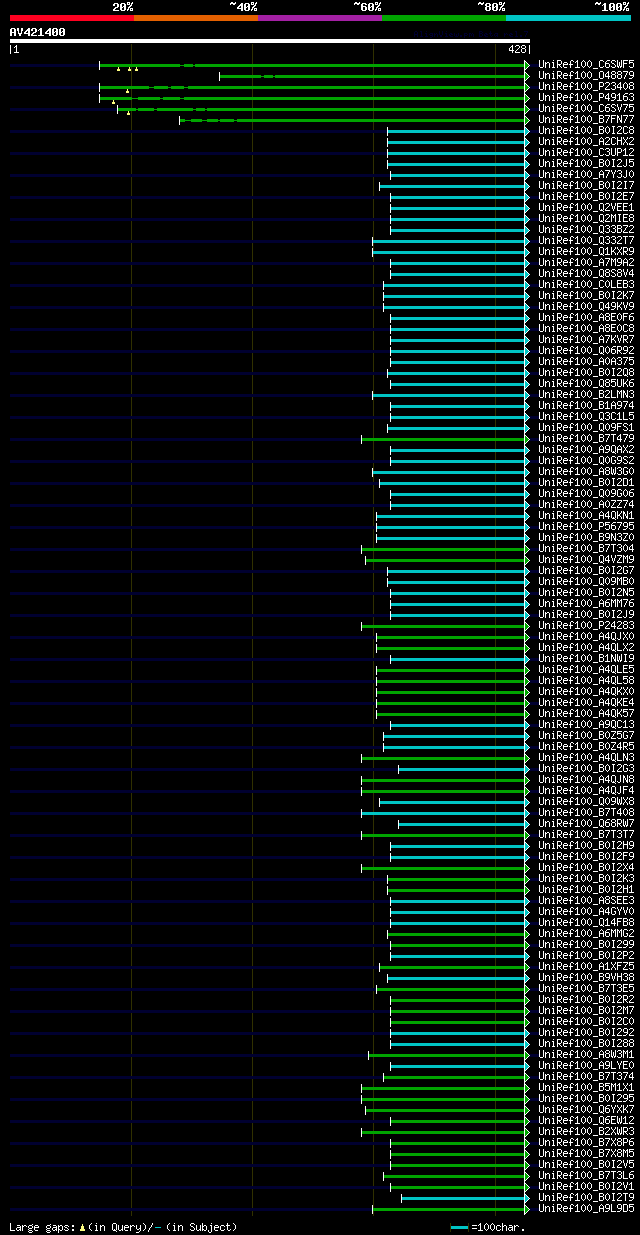
Task: Select the UniRef100_A2CHX2 label
Action: 586,141
